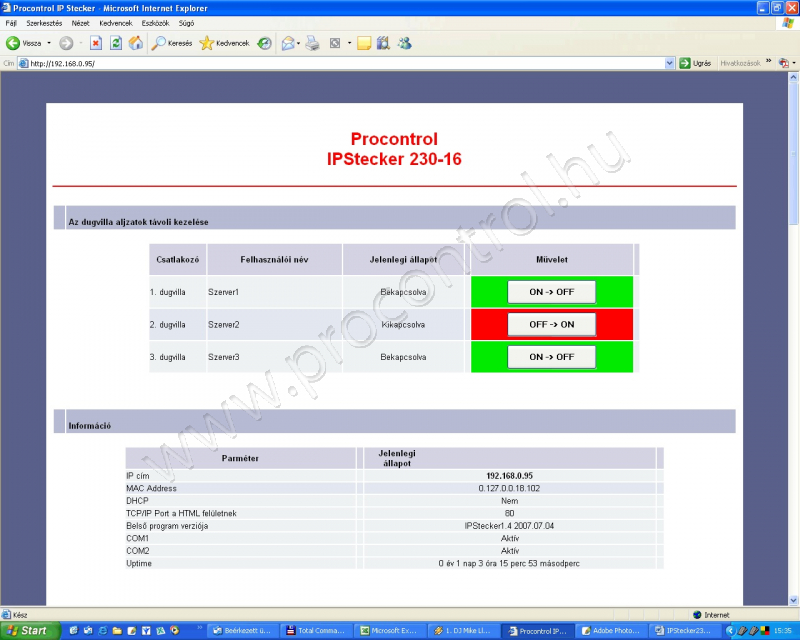Screen dimensions: 800x640
Task: Click the Mail envelope icon
Action: click(x=288, y=43)
